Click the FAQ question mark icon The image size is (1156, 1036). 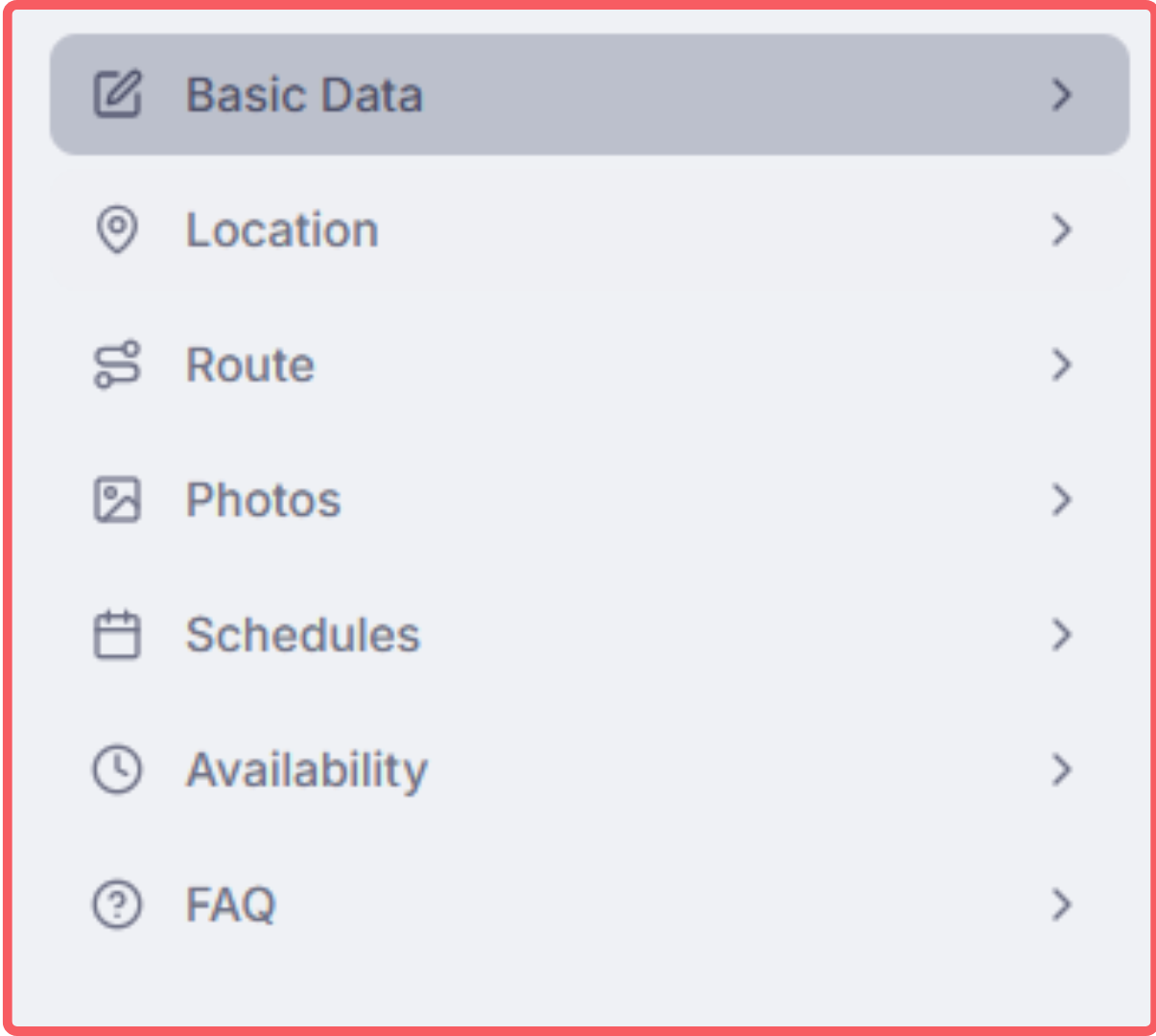tap(117, 905)
